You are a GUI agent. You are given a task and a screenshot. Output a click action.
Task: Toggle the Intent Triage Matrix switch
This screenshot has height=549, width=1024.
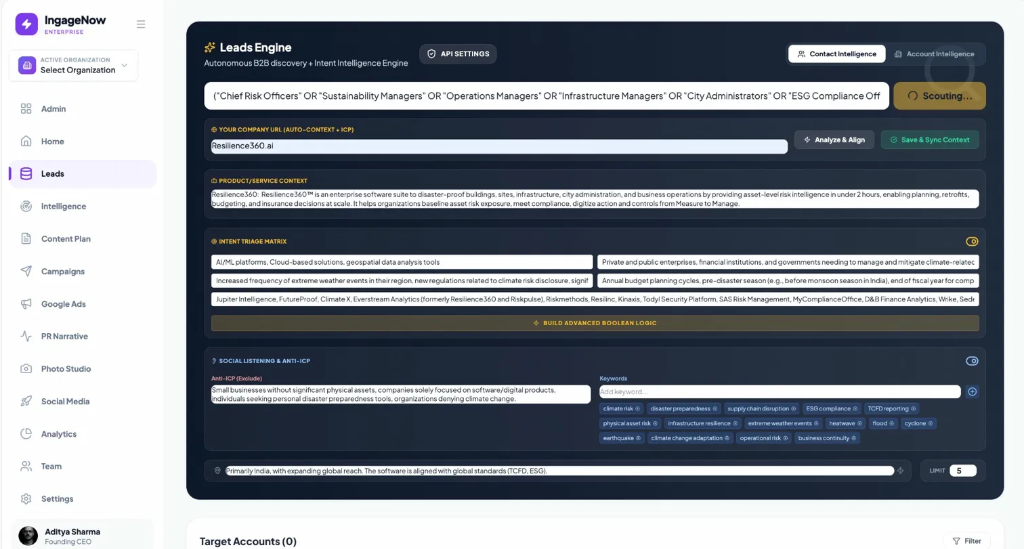972,242
